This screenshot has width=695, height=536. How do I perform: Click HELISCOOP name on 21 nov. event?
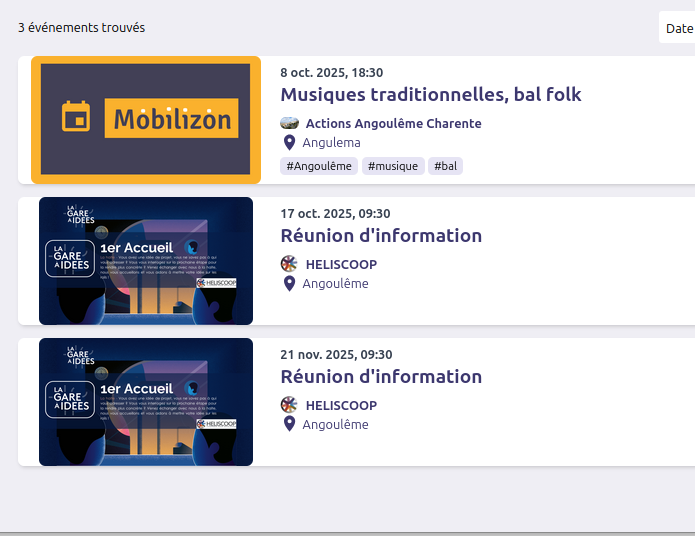click(x=341, y=406)
